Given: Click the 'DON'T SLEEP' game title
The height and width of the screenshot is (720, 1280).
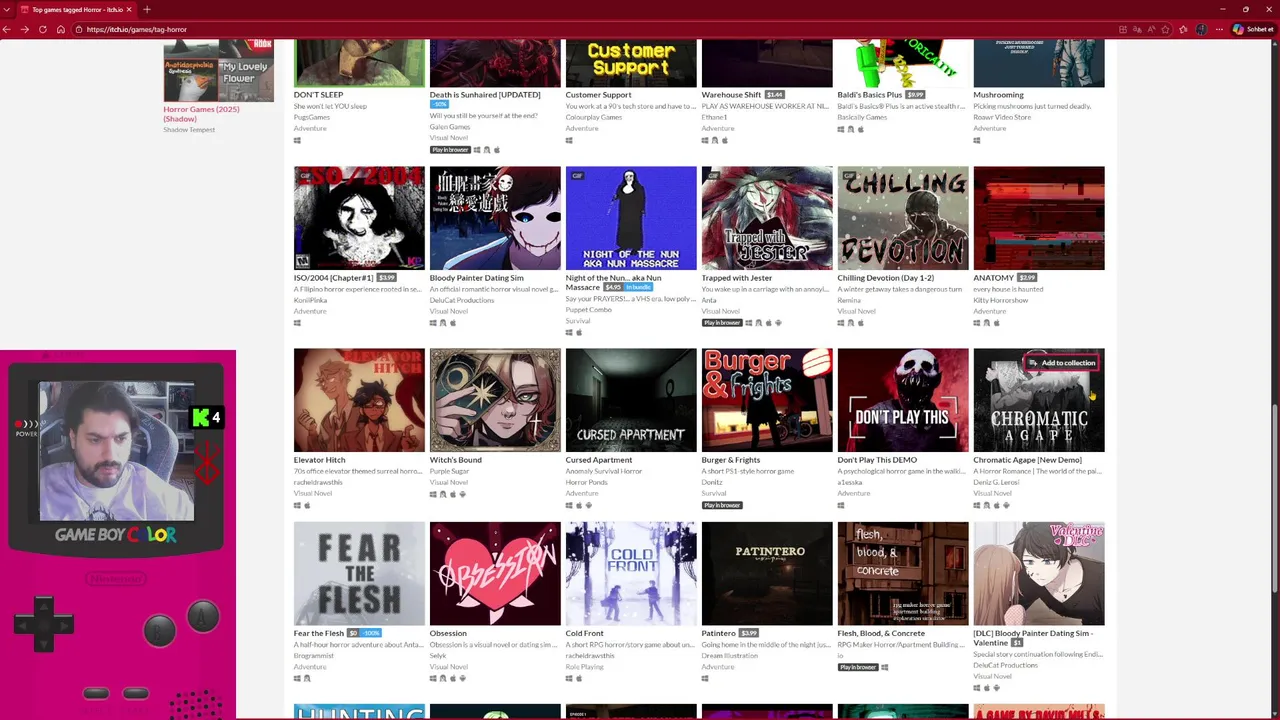Looking at the screenshot, I should [318, 95].
